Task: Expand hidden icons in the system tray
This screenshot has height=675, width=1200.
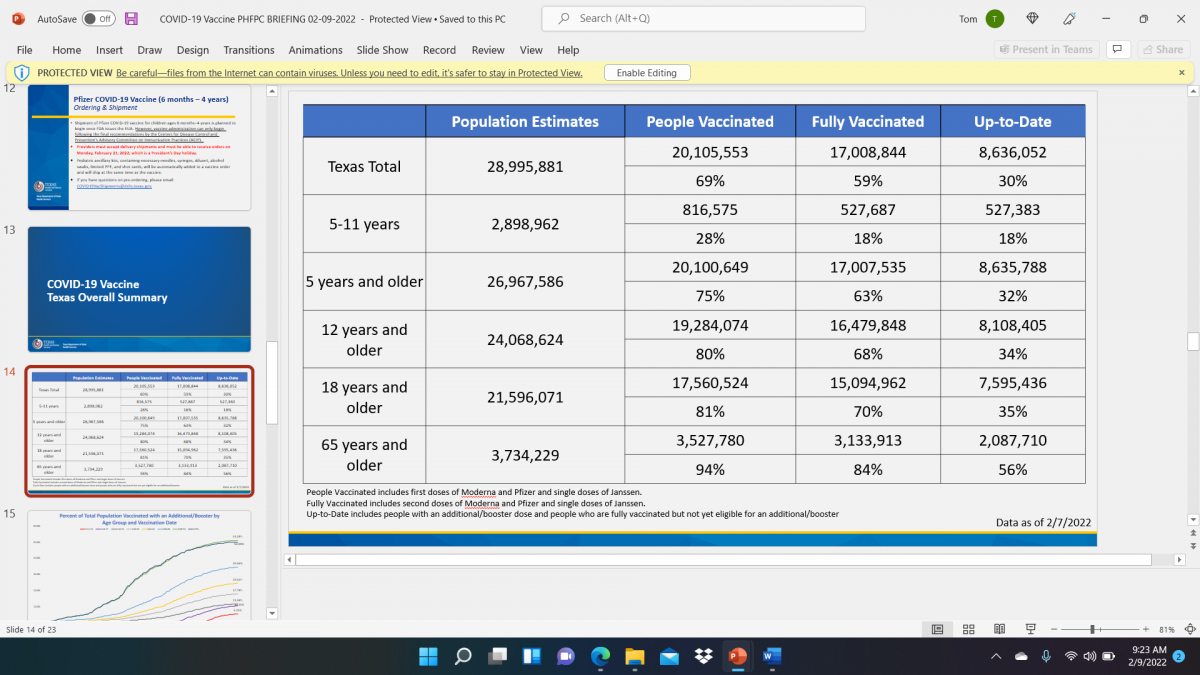Action: click(x=996, y=656)
